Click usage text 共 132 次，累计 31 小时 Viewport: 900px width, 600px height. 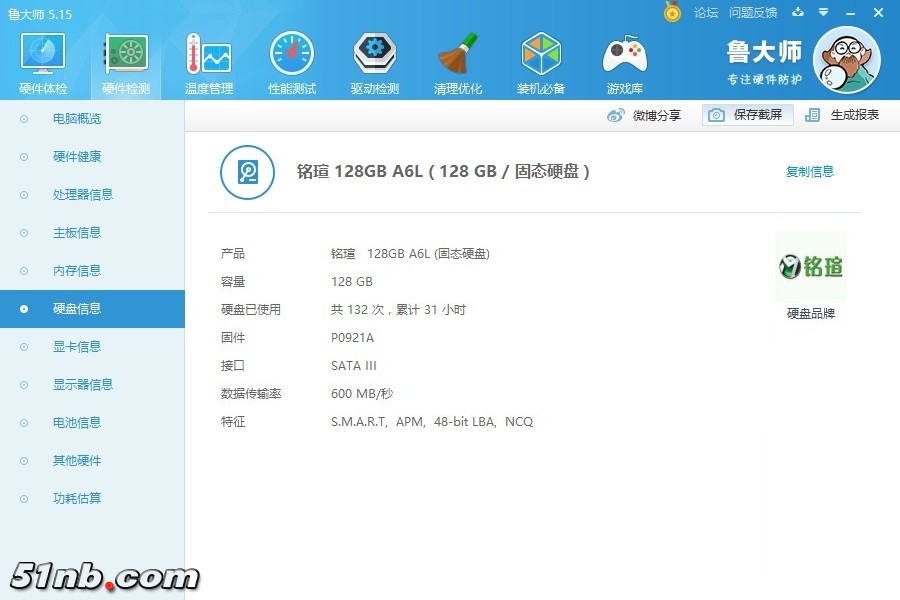point(398,310)
